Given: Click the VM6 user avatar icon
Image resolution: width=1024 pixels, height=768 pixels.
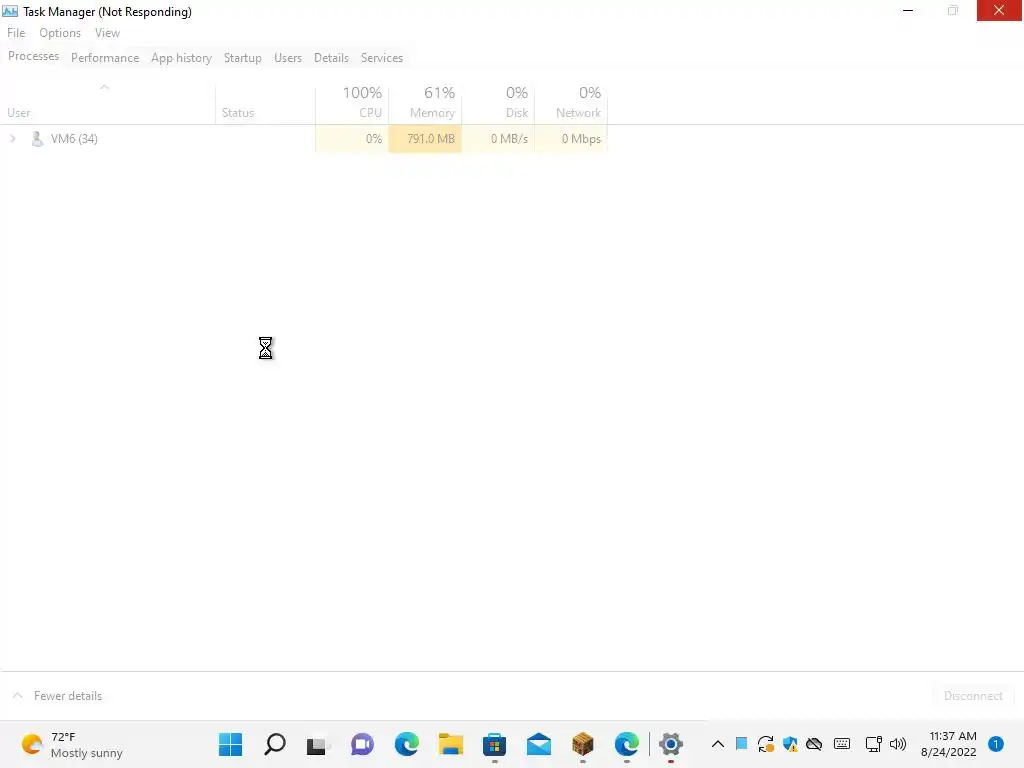Looking at the screenshot, I should 37,138.
